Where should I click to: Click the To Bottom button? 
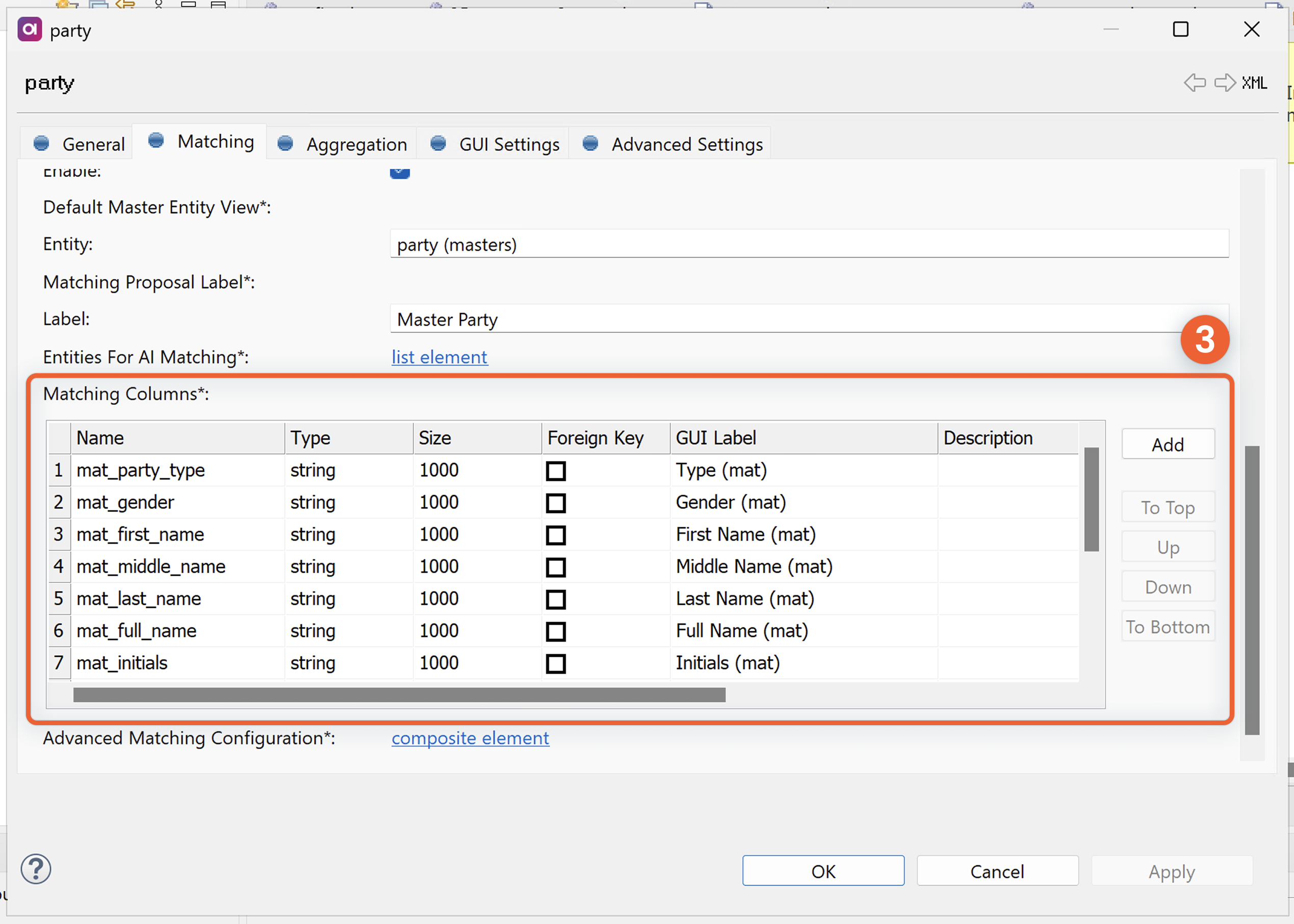(1167, 626)
